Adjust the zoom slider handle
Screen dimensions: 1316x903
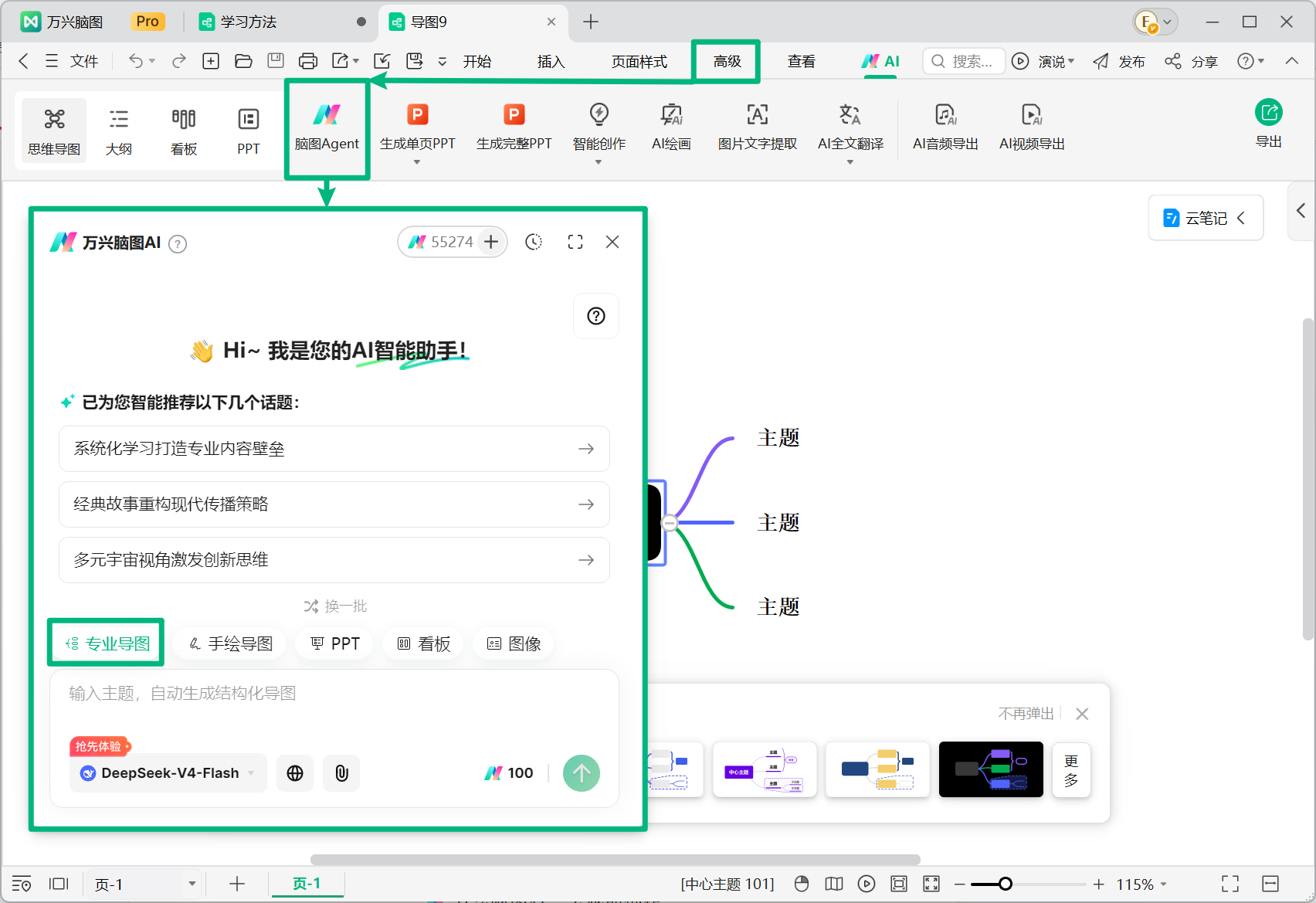[1005, 884]
